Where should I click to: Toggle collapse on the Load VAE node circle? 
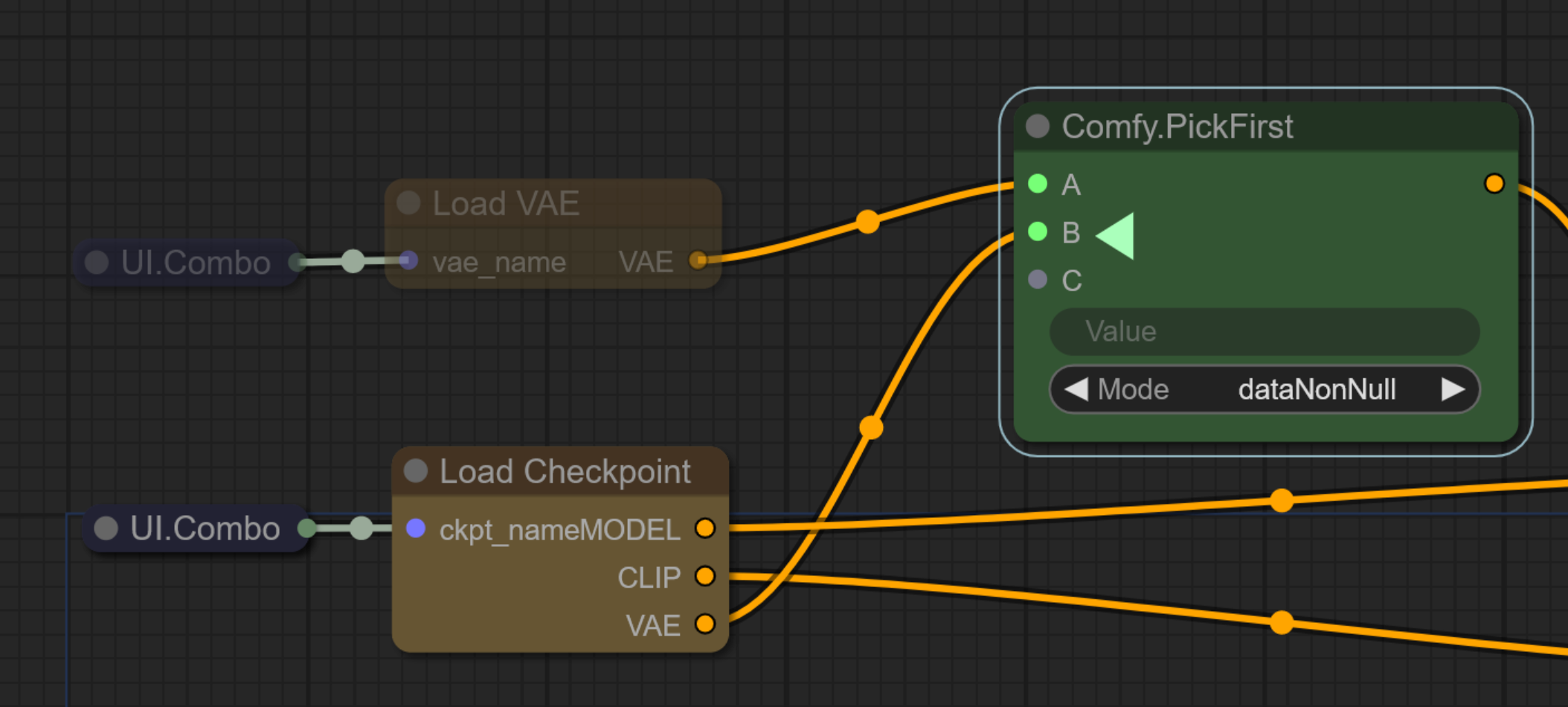tap(407, 202)
